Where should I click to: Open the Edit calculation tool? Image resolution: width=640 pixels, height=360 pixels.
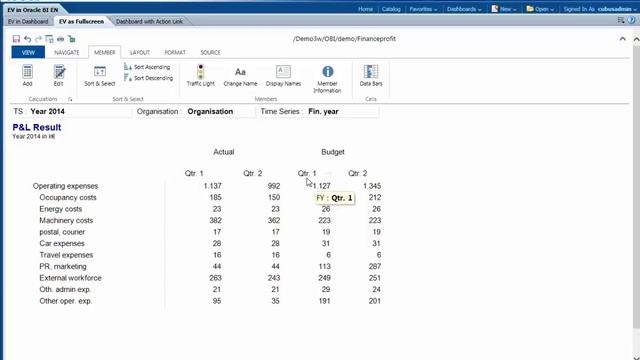tap(59, 76)
